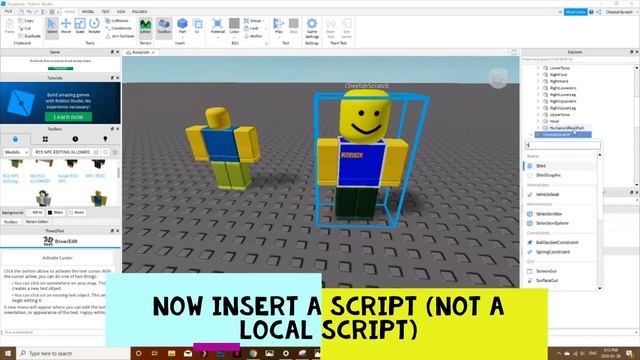Open the Models category dropdown
The width and height of the screenshot is (640, 360).
(16, 152)
